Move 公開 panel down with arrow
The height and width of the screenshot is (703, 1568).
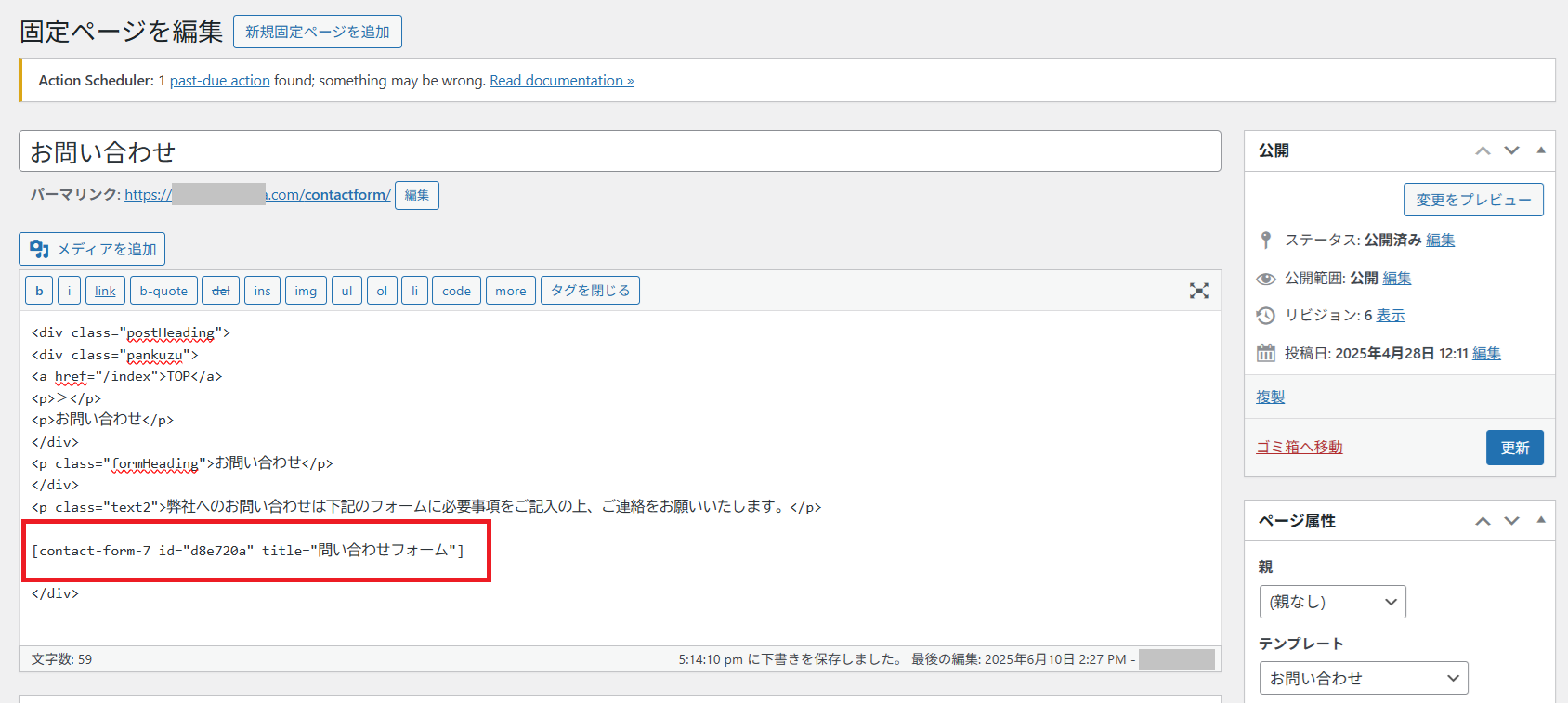[1511, 150]
